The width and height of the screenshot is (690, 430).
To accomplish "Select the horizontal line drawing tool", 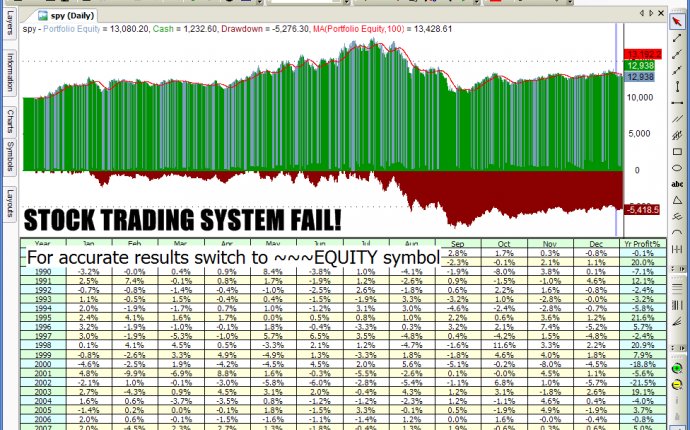I will [x=677, y=103].
